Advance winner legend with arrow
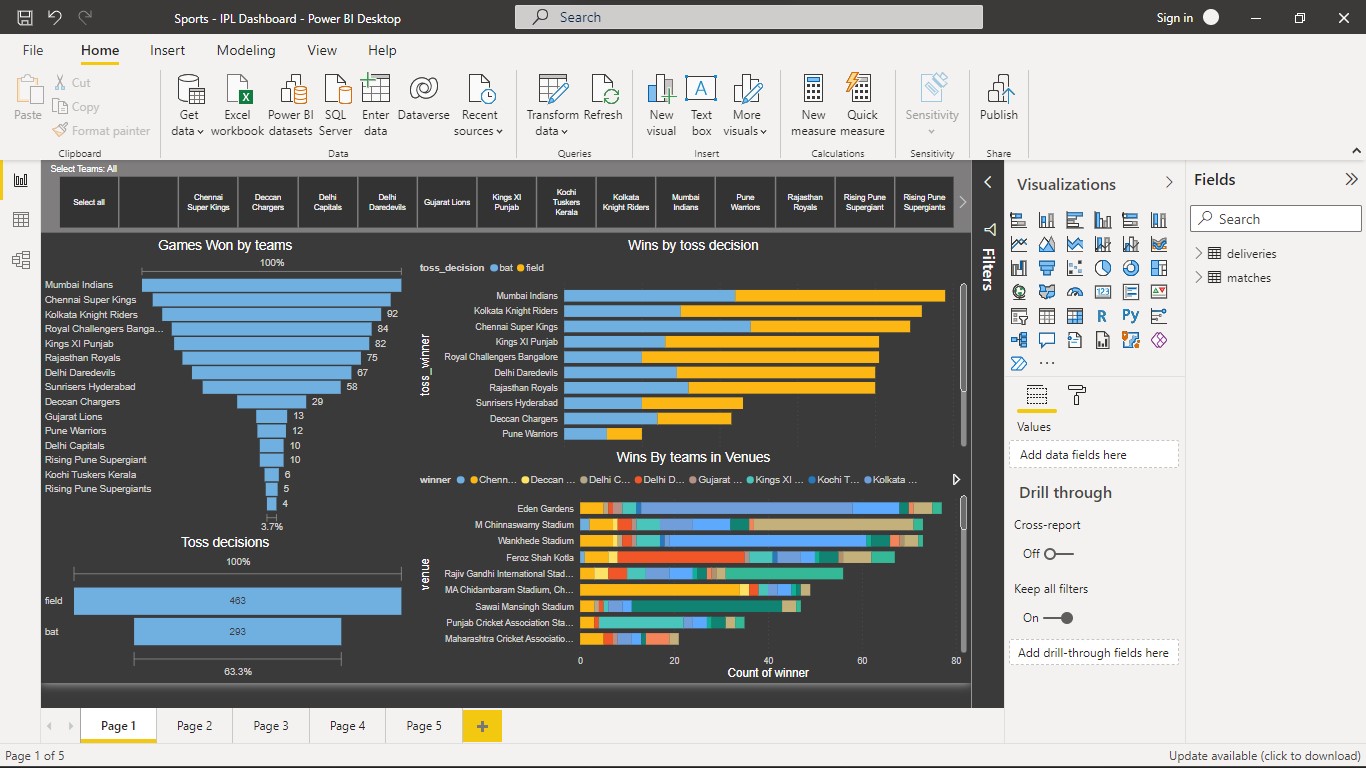1366x768 pixels. tap(956, 480)
